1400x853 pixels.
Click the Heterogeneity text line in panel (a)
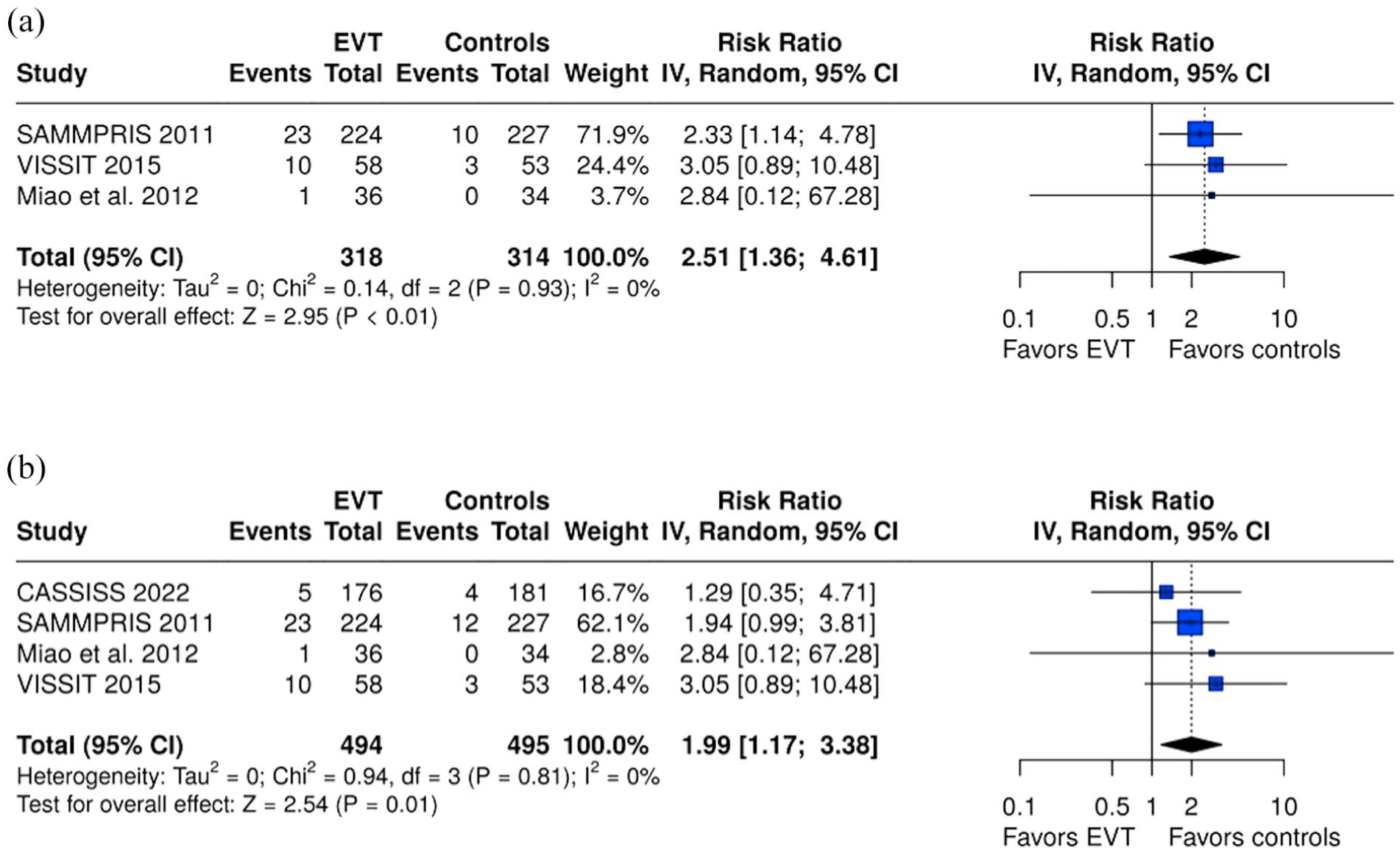tap(338, 288)
